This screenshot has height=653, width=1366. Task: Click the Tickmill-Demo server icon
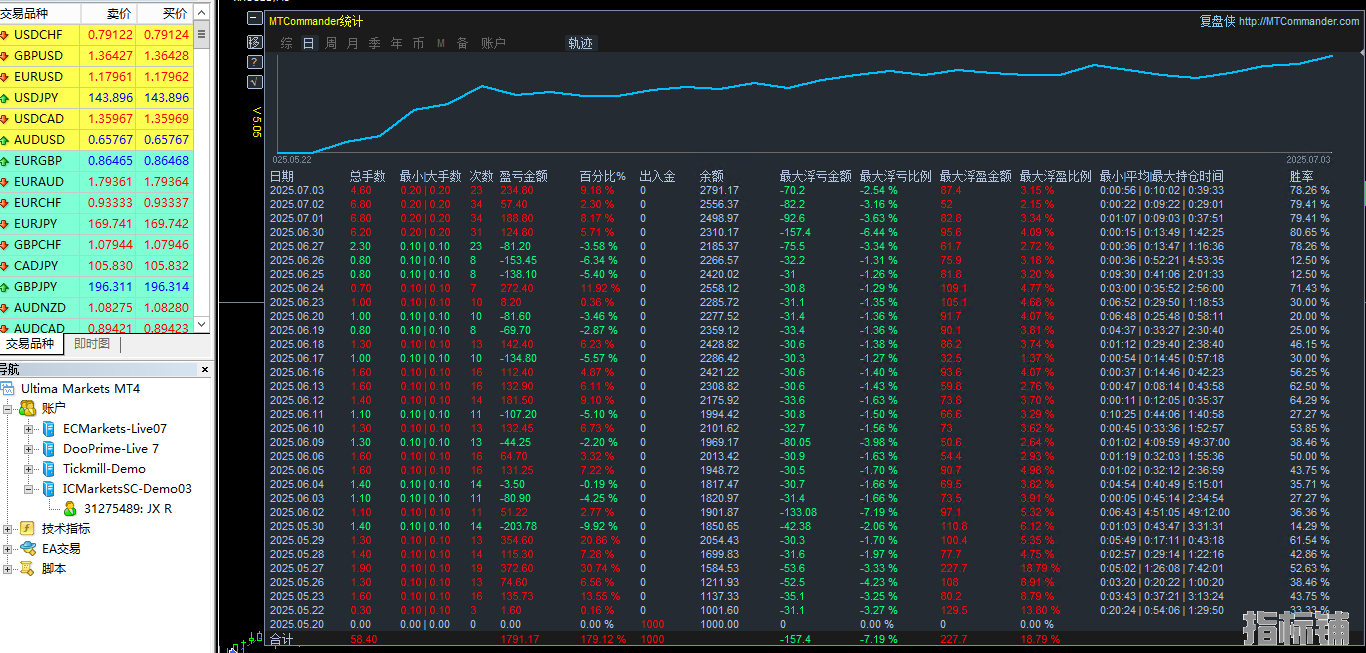pyautogui.click(x=48, y=468)
